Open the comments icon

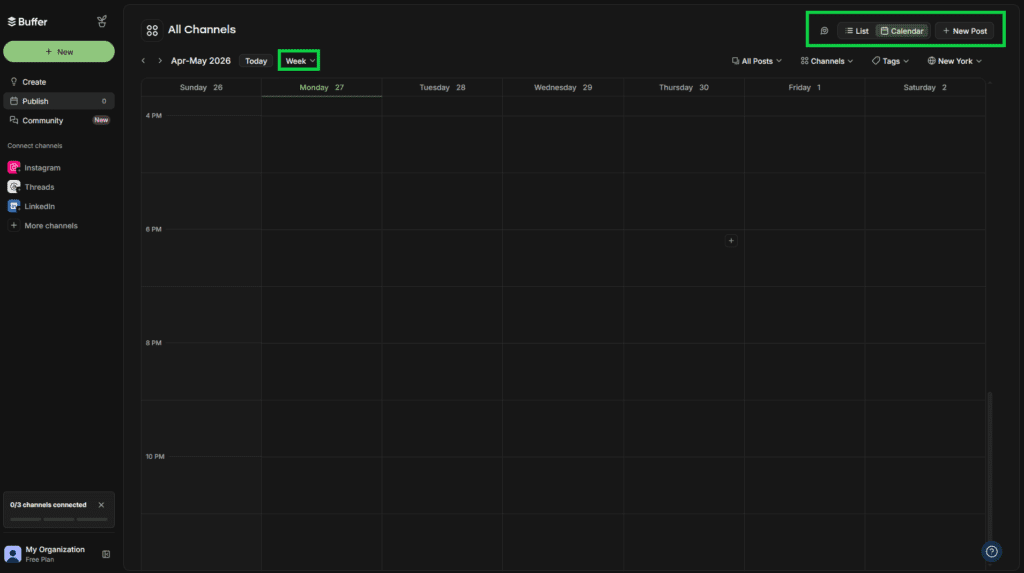[824, 31]
